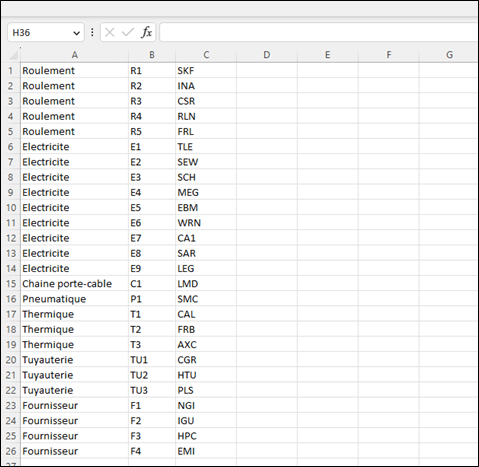Click cell containing IGU
This screenshot has height=467, width=479.
click(x=206, y=421)
